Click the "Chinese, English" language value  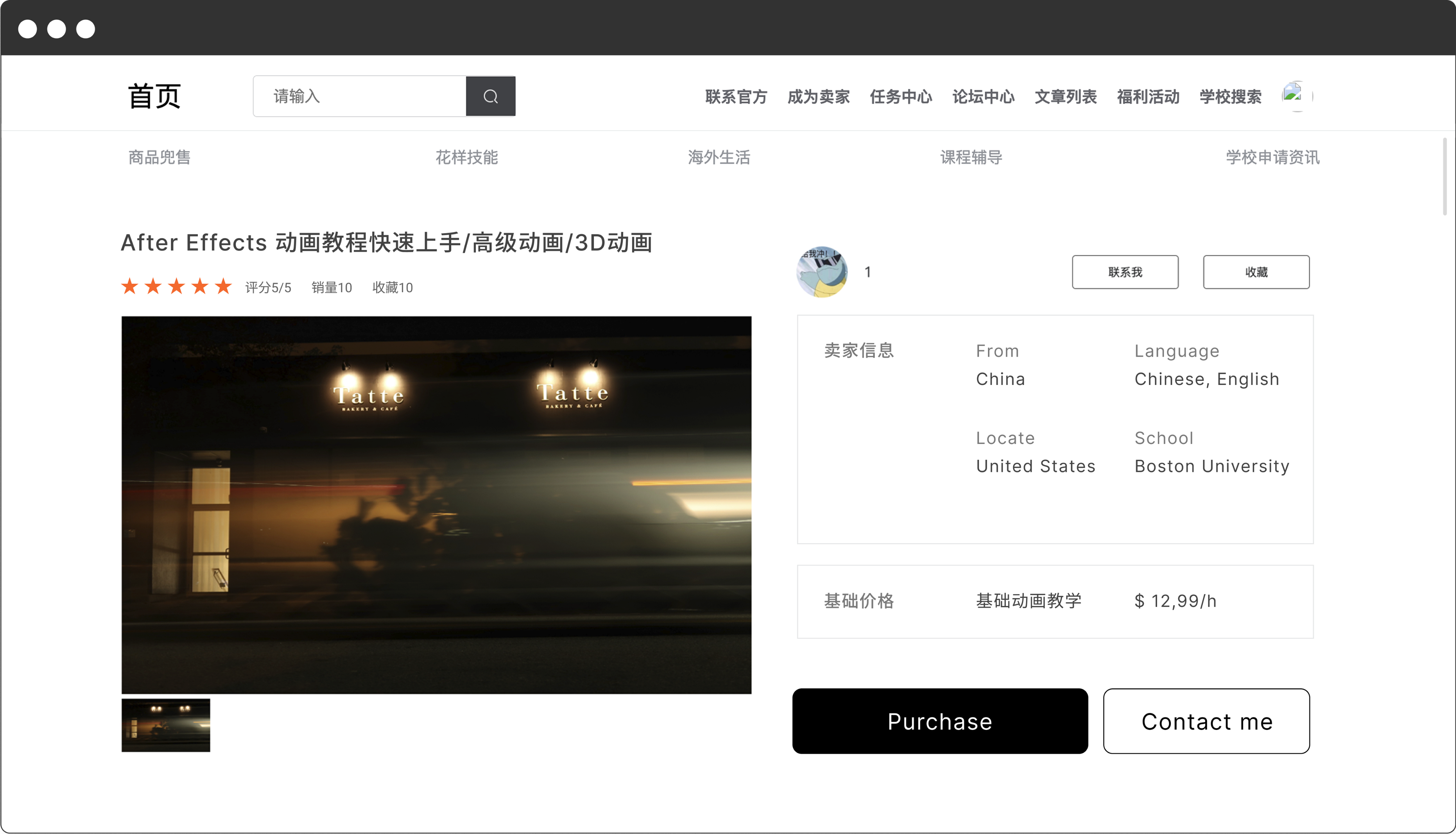1207,379
